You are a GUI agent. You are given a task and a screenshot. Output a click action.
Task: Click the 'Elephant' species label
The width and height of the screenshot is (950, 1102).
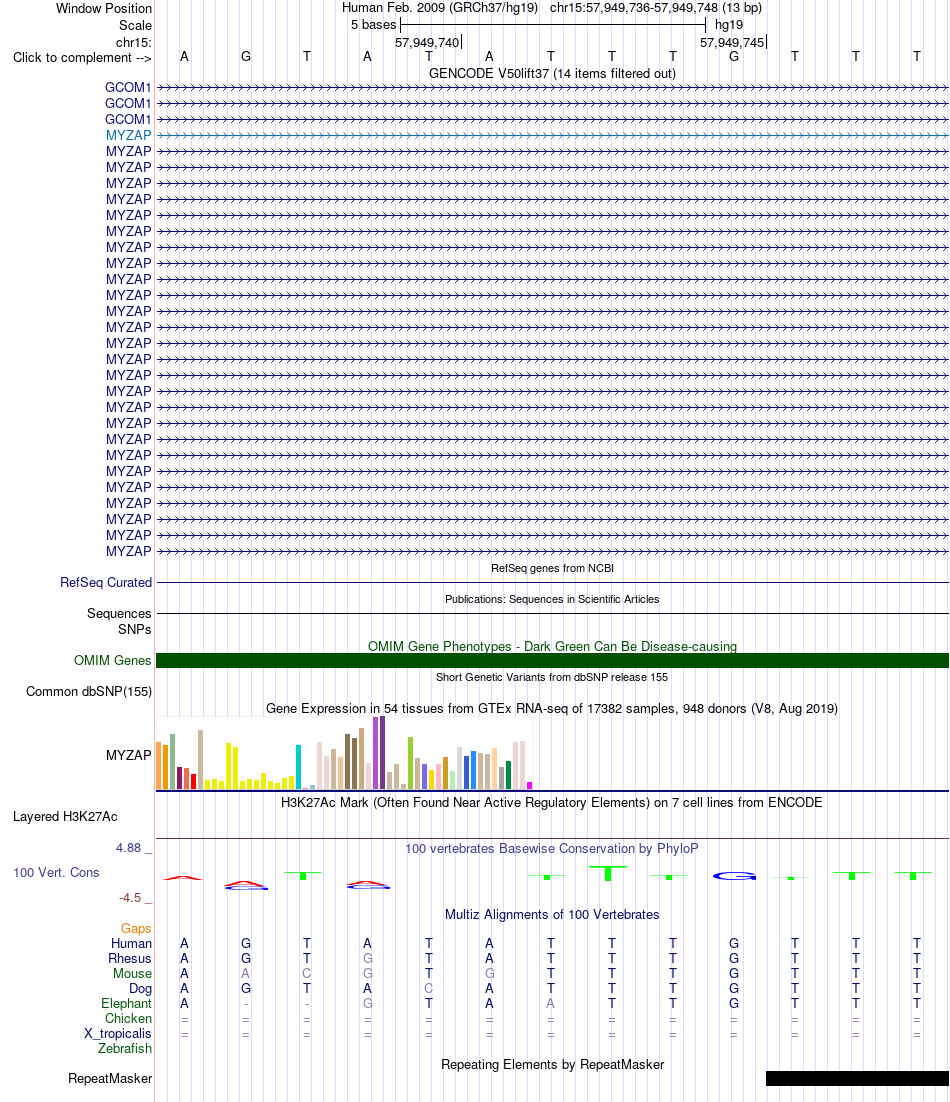click(126, 1003)
